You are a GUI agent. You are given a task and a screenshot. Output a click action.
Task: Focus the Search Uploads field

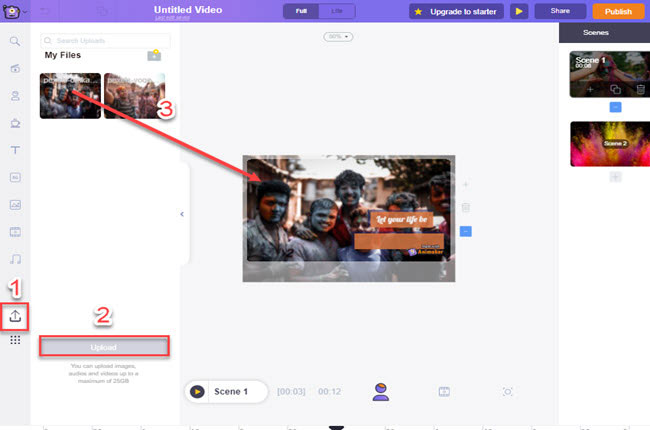click(105, 41)
